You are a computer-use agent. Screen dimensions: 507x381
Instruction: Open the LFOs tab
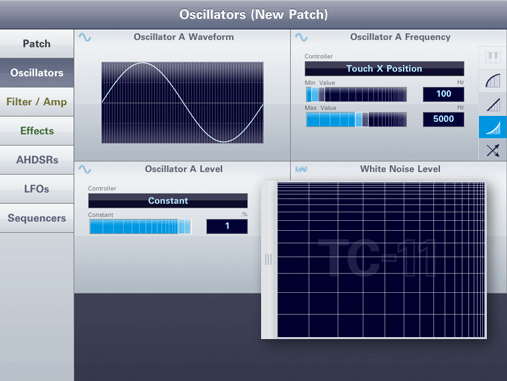pos(37,189)
